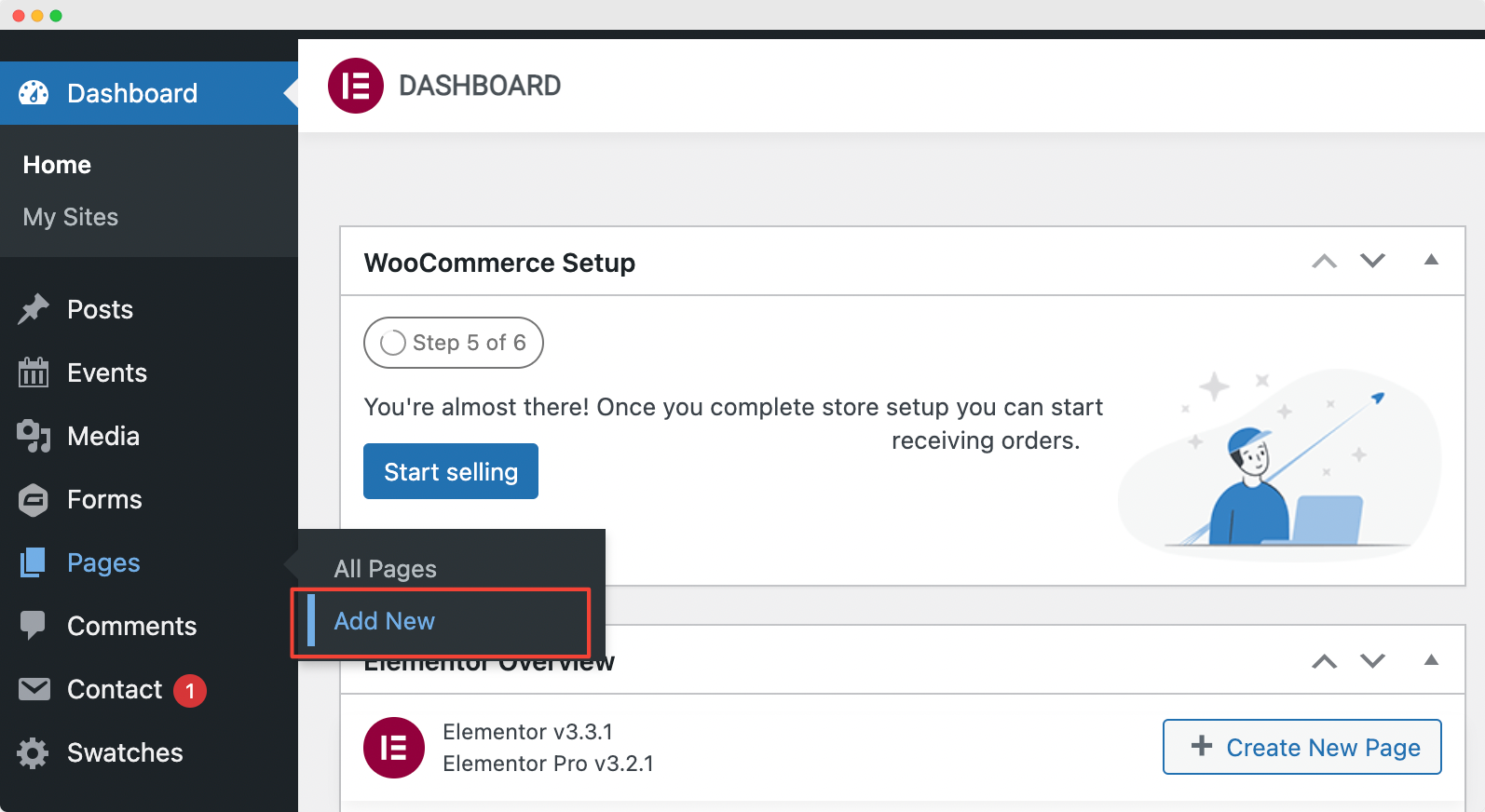The image size is (1485, 812).
Task: Select the Step 5 of 6 circle
Action: [393, 343]
